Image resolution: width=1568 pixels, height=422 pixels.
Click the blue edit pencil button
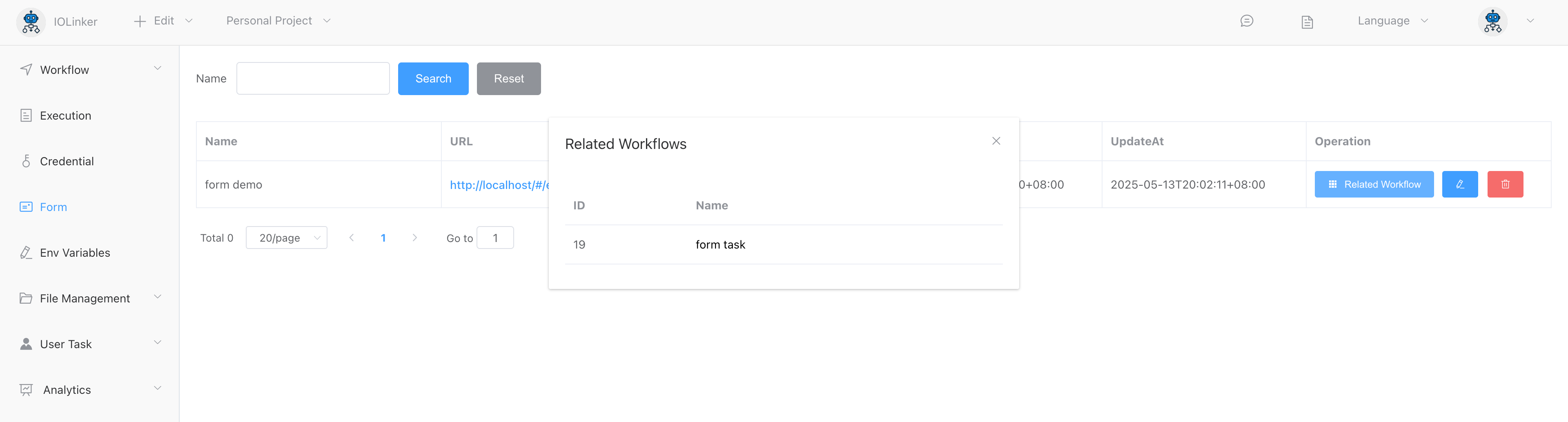point(1459,184)
